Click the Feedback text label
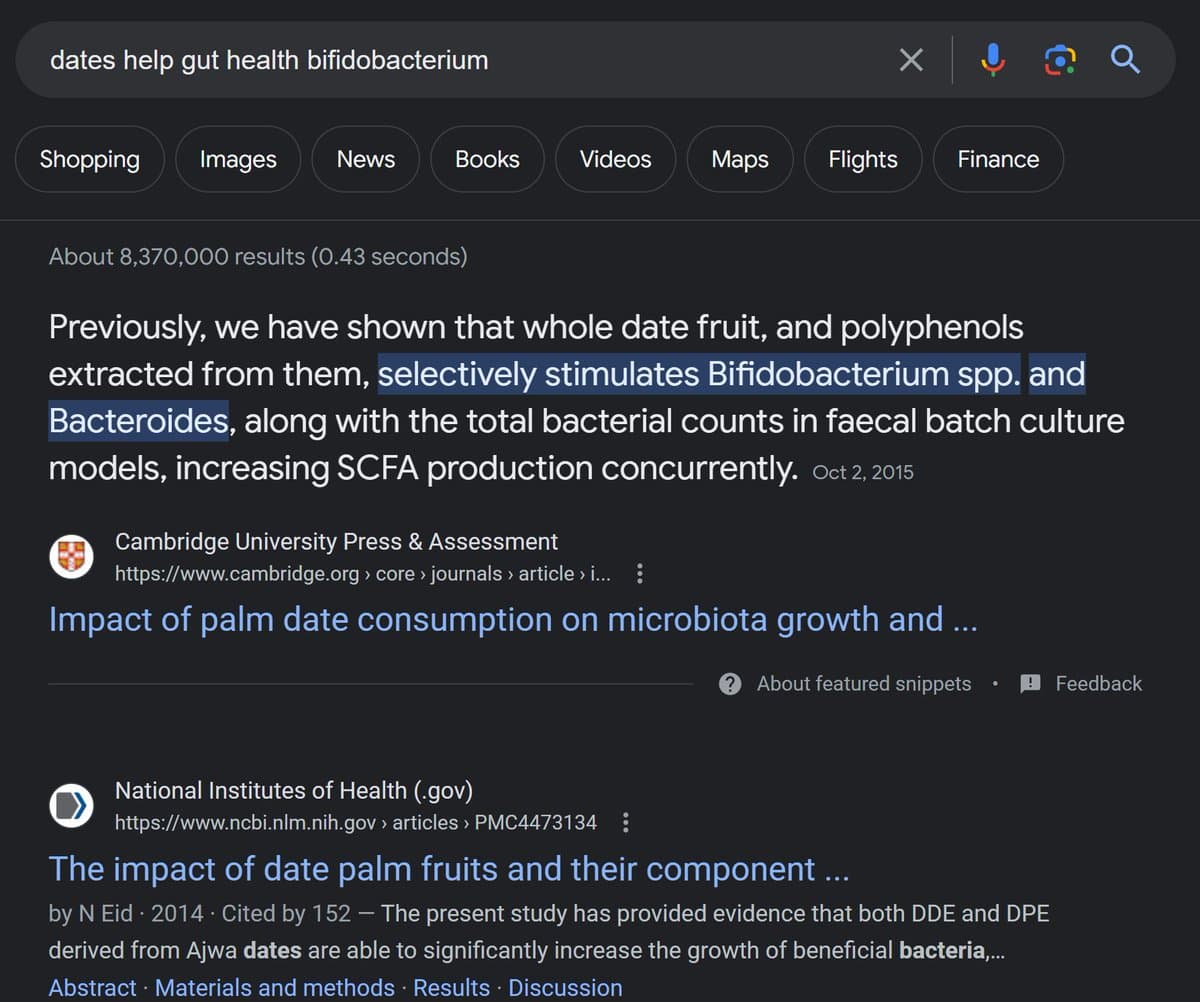 (x=1098, y=684)
